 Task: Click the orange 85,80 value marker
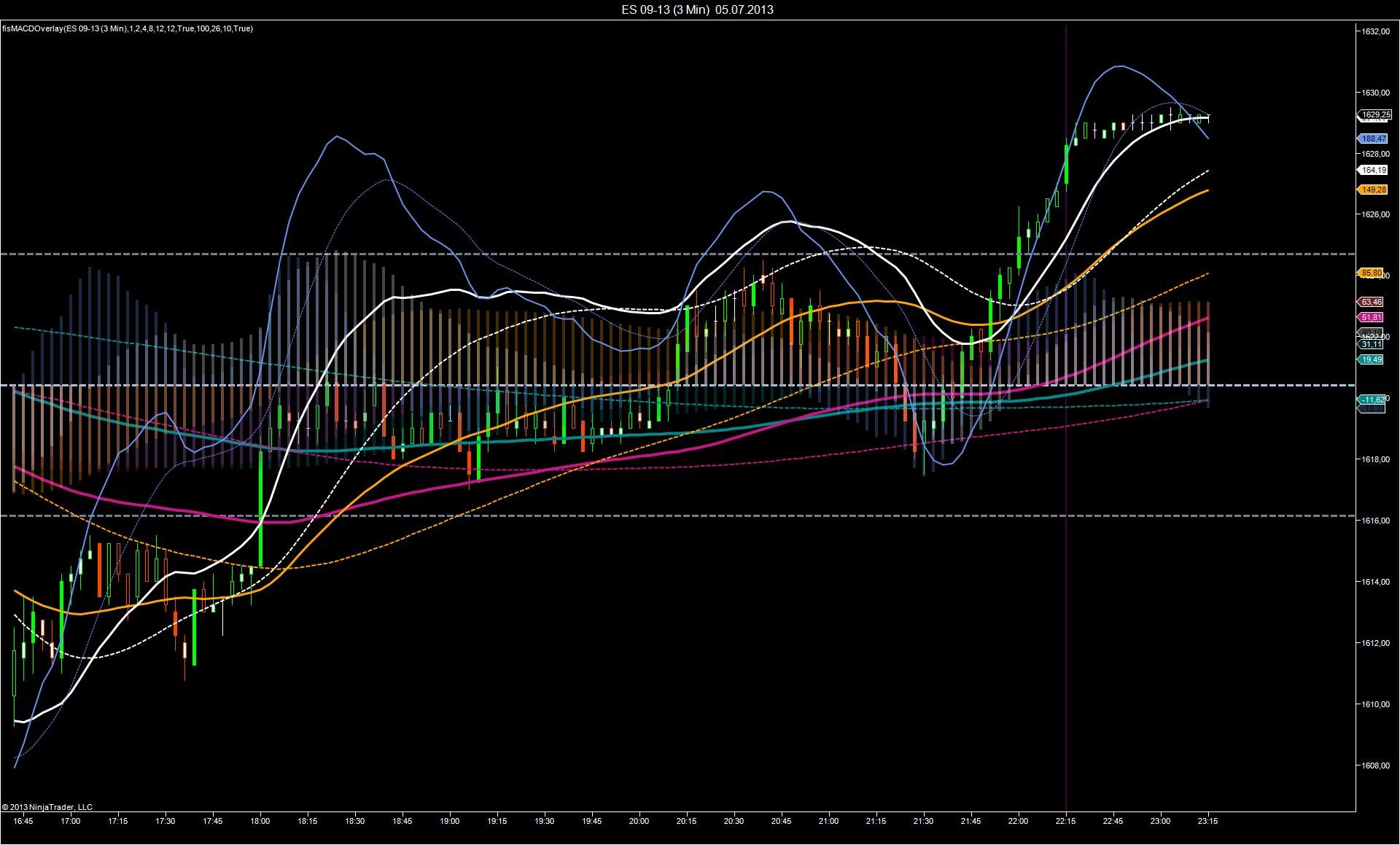coord(1372,273)
